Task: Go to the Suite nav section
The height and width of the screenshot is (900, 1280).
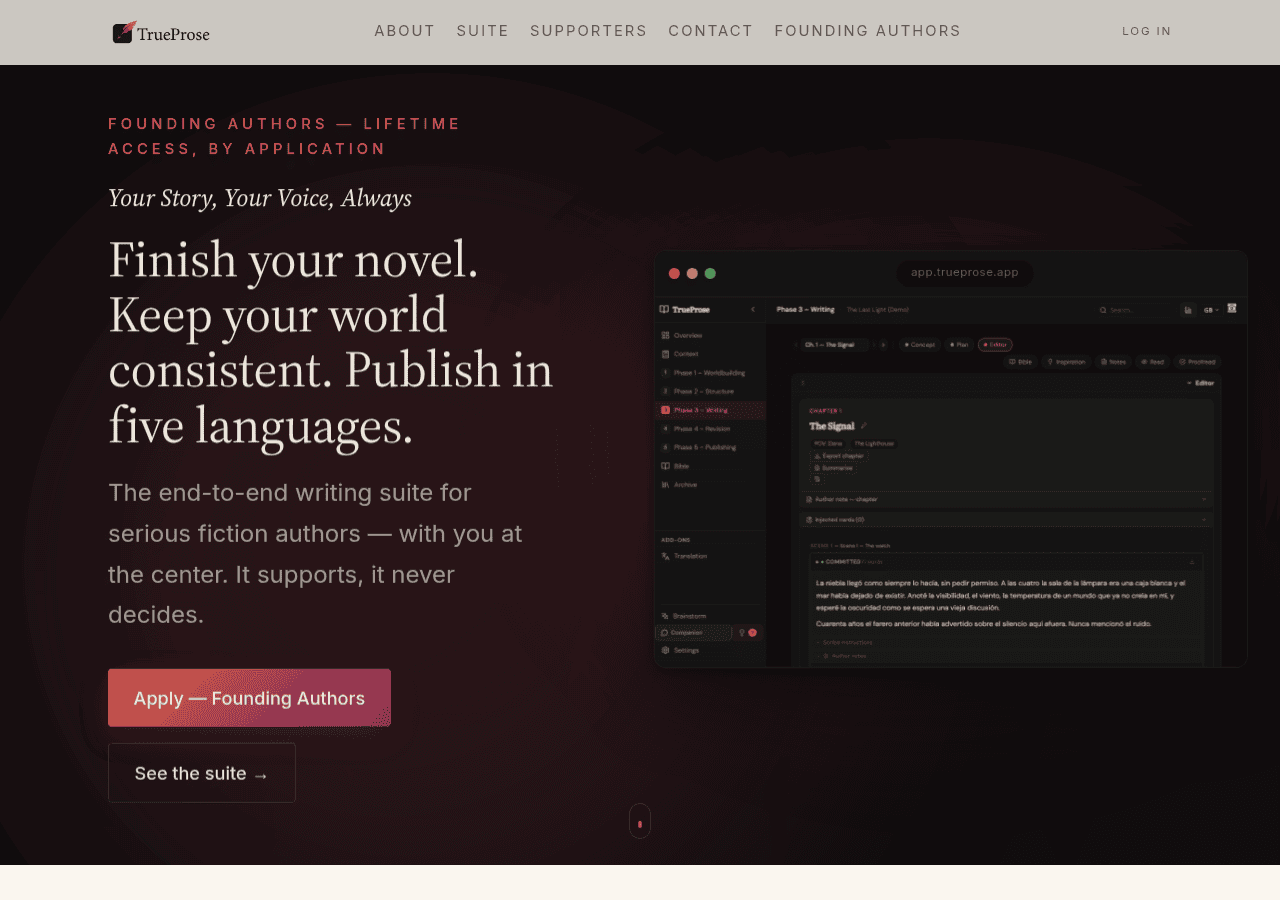Action: click(x=483, y=31)
